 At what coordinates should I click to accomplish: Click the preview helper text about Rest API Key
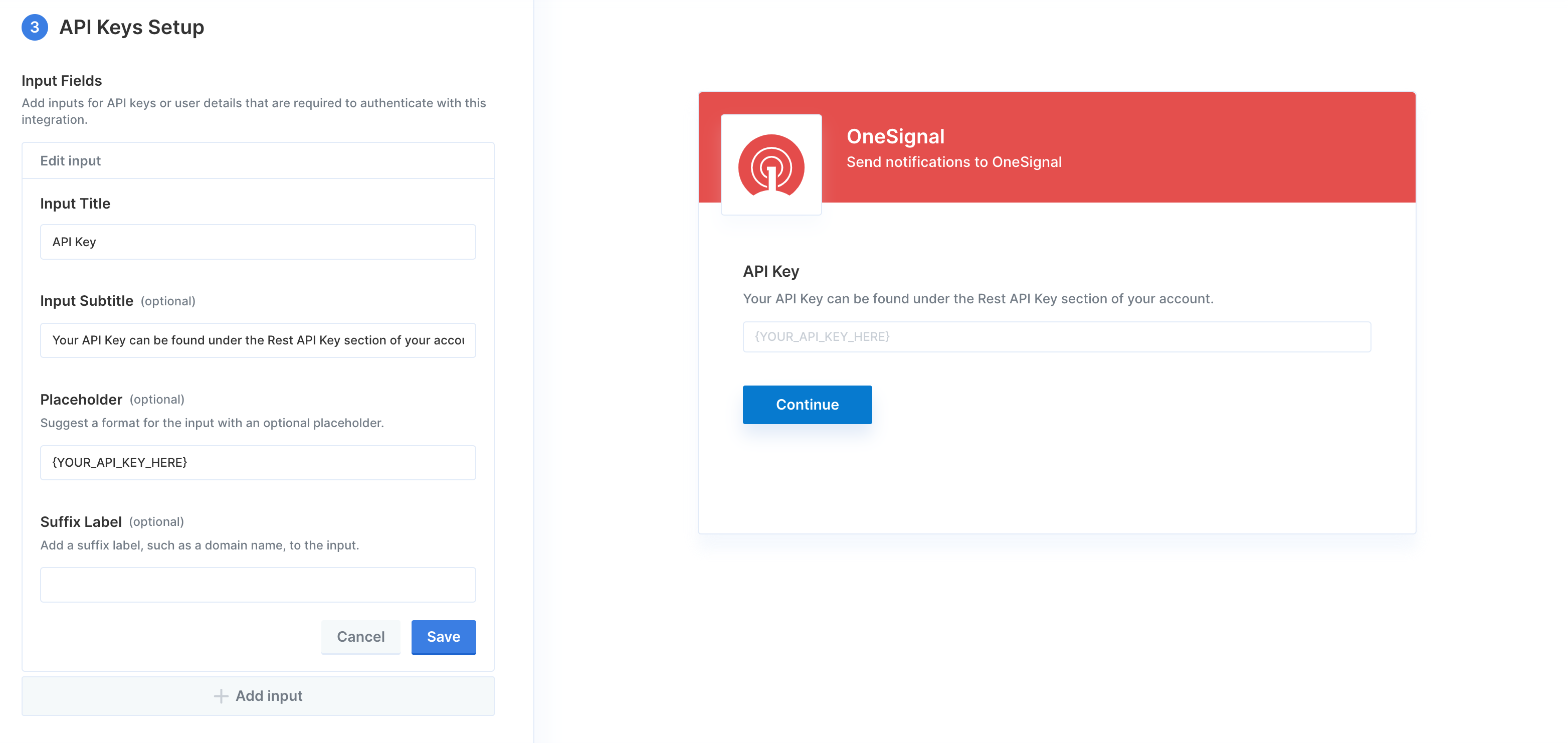point(978,299)
